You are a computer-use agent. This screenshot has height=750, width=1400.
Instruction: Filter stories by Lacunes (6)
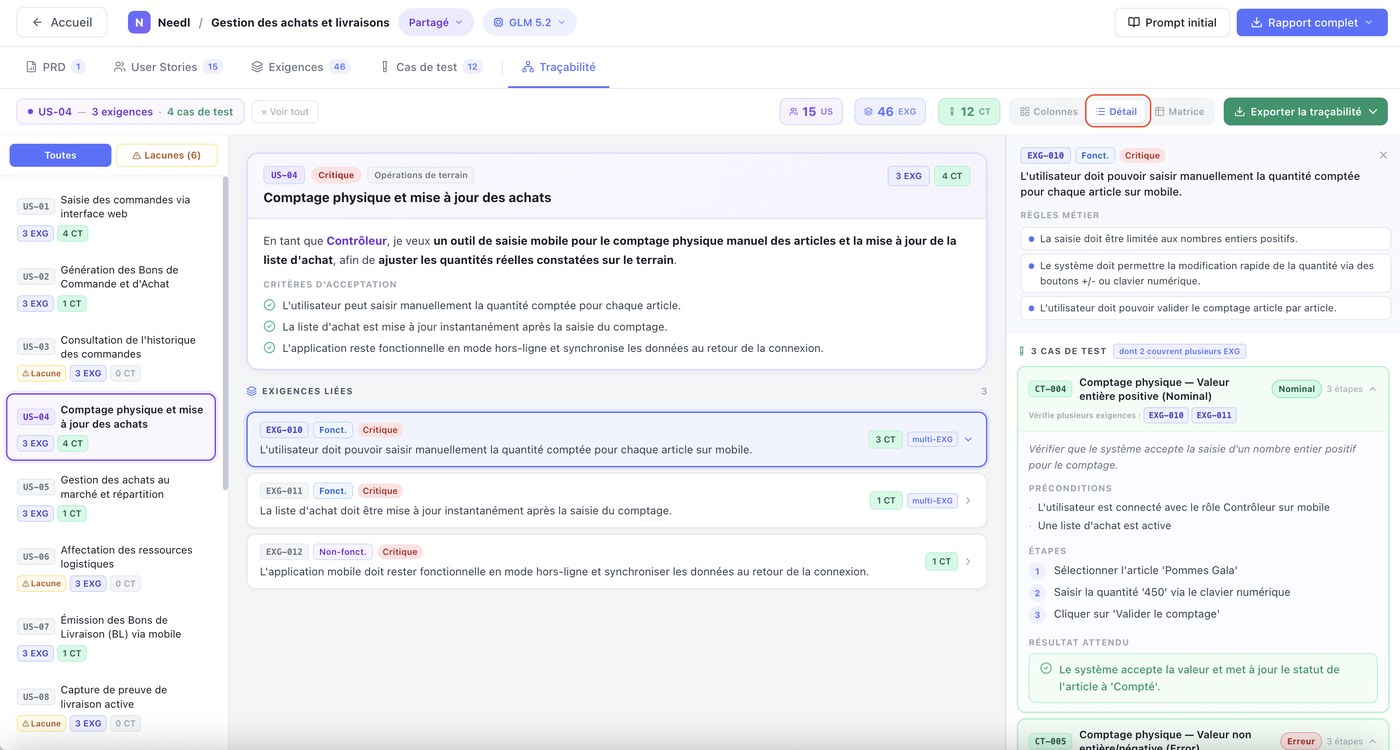tap(167, 155)
